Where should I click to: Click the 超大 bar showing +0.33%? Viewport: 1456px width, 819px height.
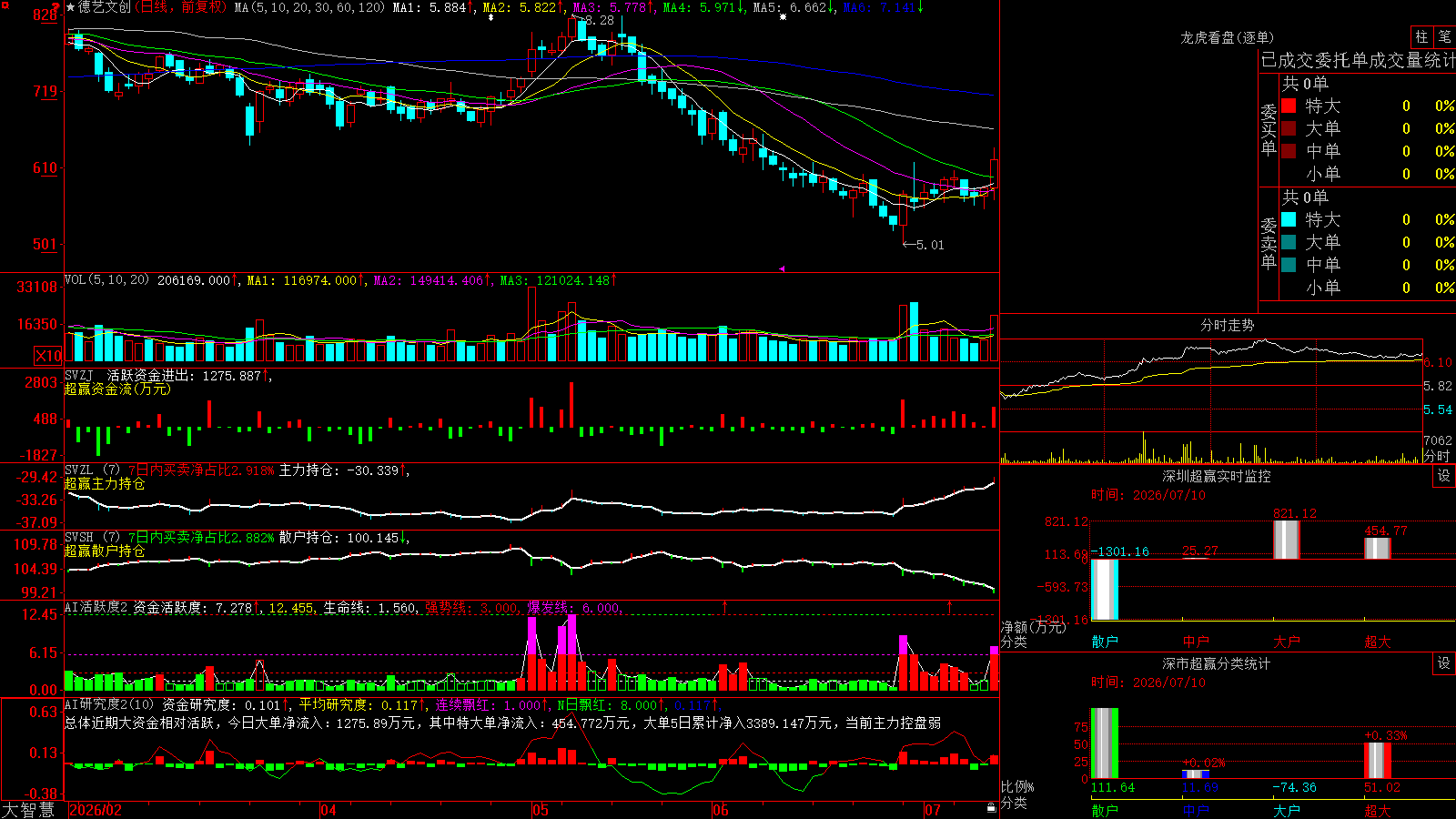point(1378,761)
